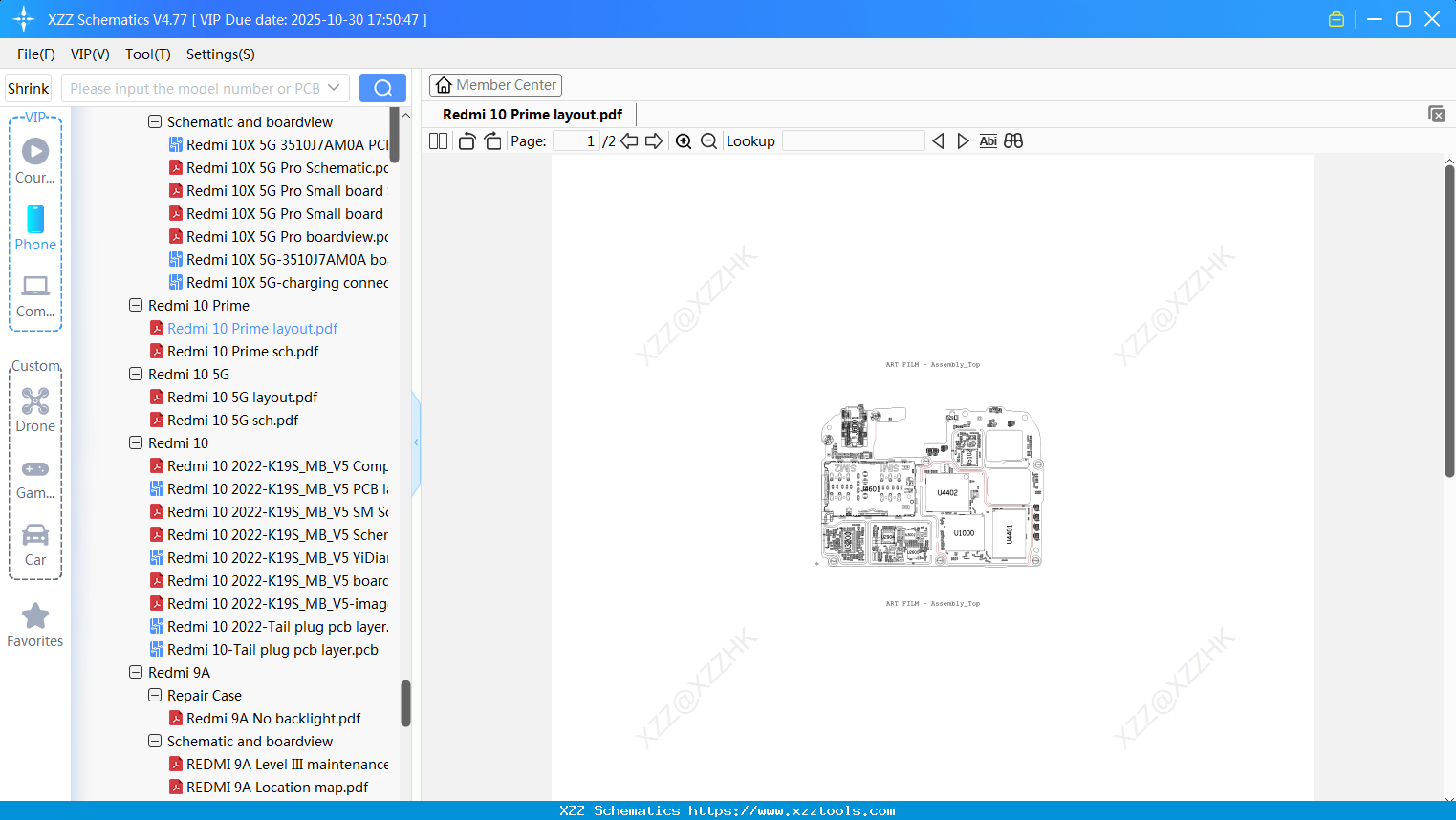Viewport: 1456px width, 820px height.
Task: Switch to the Redmi 10 Prime layout.pdf tab
Action: click(x=532, y=114)
